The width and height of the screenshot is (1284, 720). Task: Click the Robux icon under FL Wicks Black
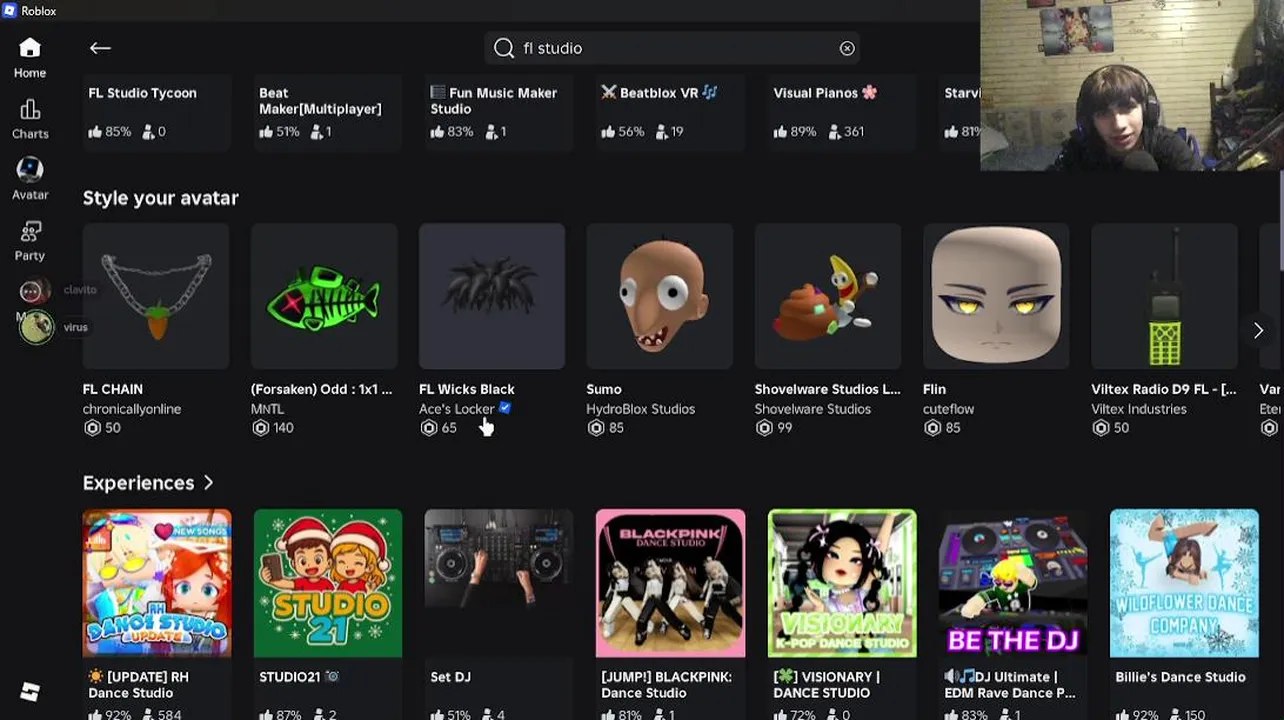[428, 427]
